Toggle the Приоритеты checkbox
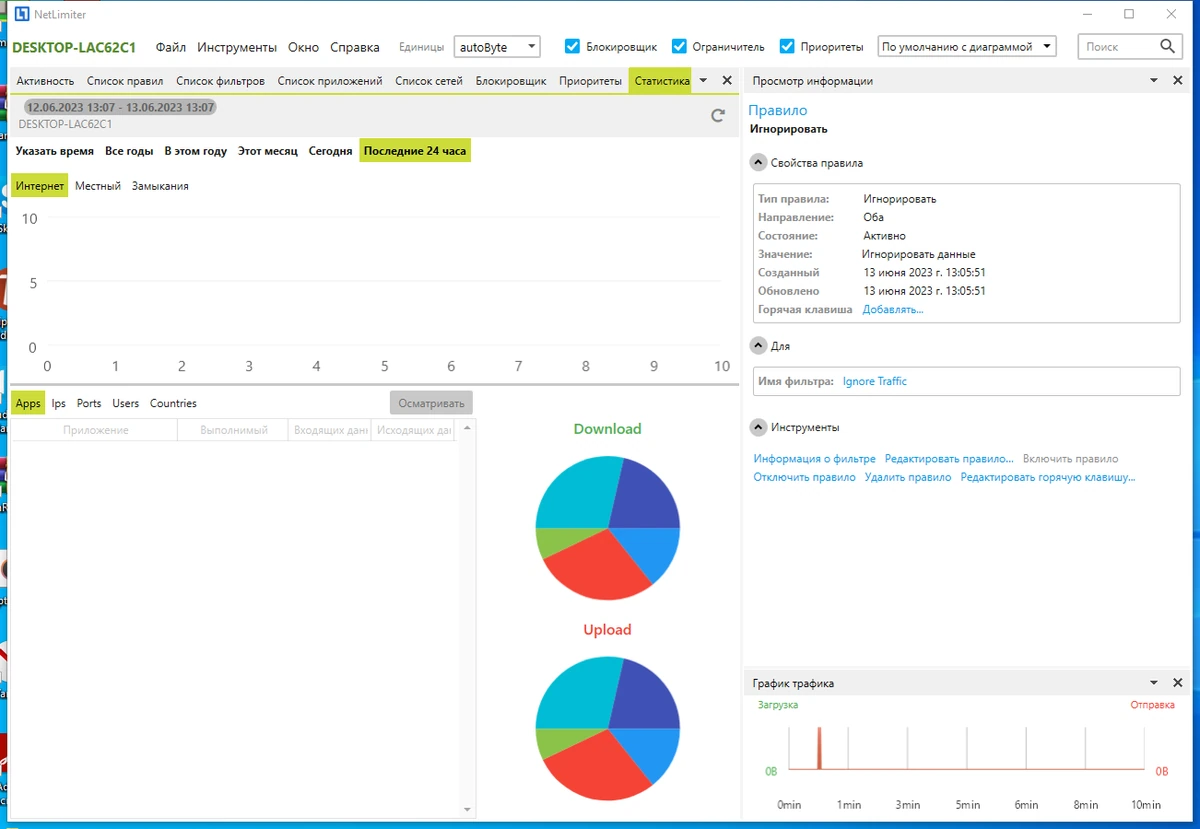 click(x=787, y=46)
